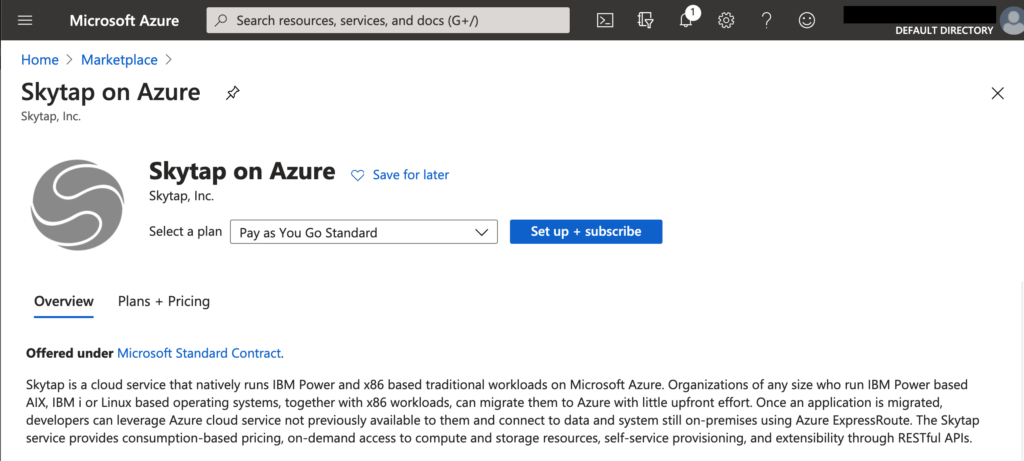The image size is (1024, 461).
Task: Click the user account avatar
Action: coord(1014,22)
